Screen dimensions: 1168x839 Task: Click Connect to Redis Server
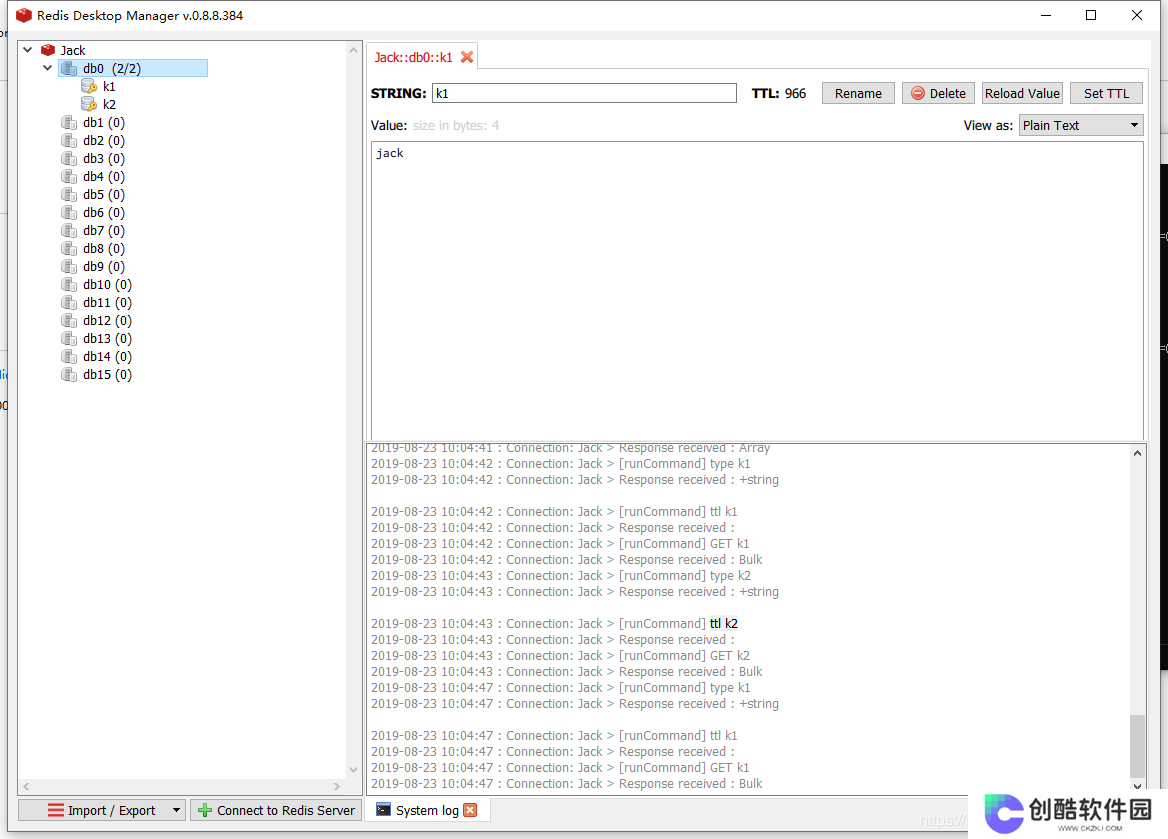(276, 810)
